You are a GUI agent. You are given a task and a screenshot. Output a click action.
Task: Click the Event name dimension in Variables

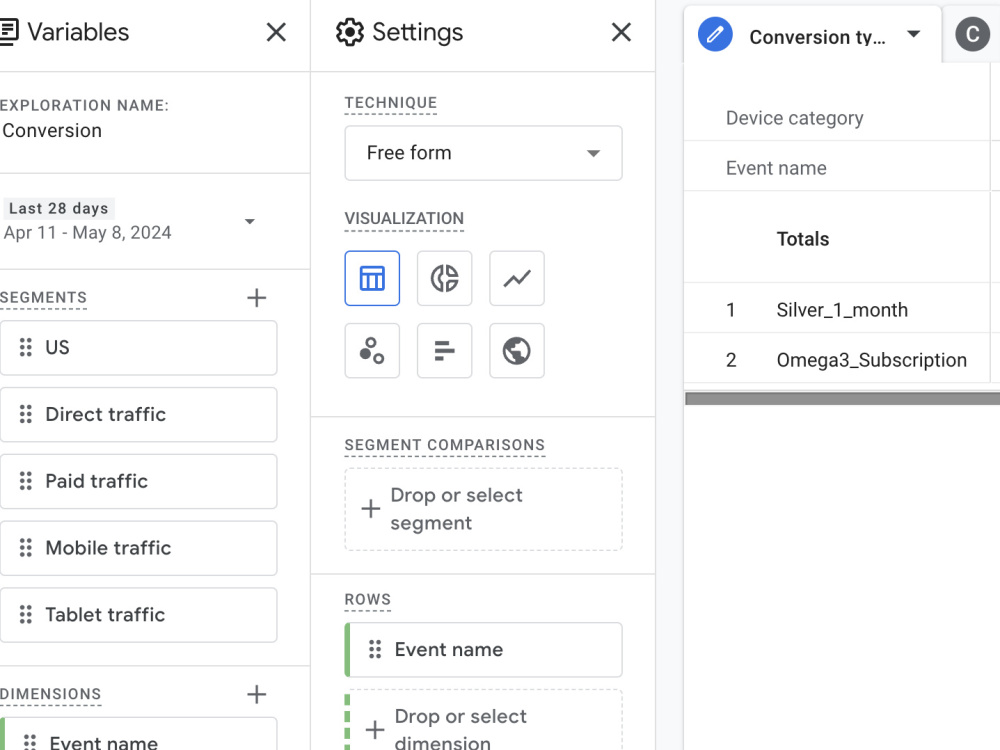138,734
